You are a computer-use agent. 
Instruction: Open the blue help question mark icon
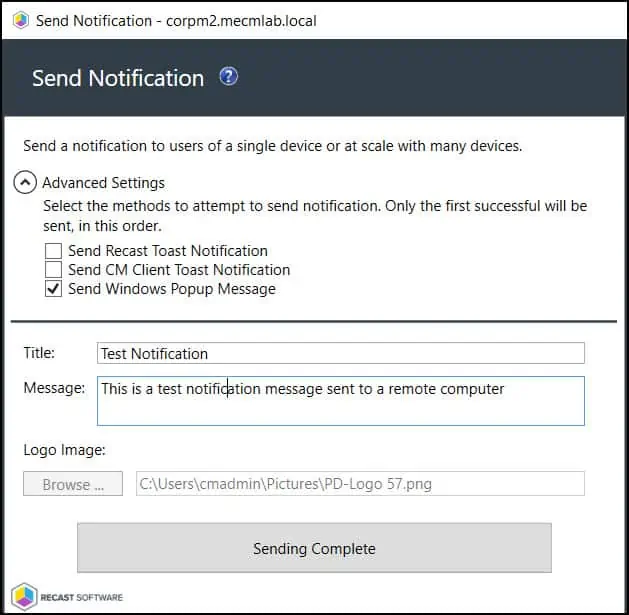229,76
